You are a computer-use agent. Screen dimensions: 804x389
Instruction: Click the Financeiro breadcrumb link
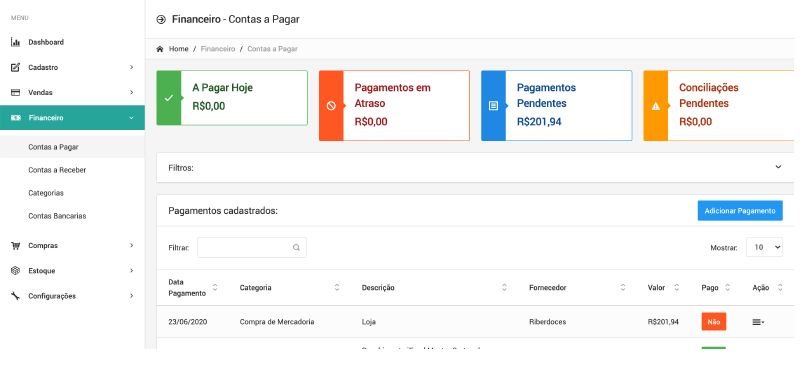217,49
